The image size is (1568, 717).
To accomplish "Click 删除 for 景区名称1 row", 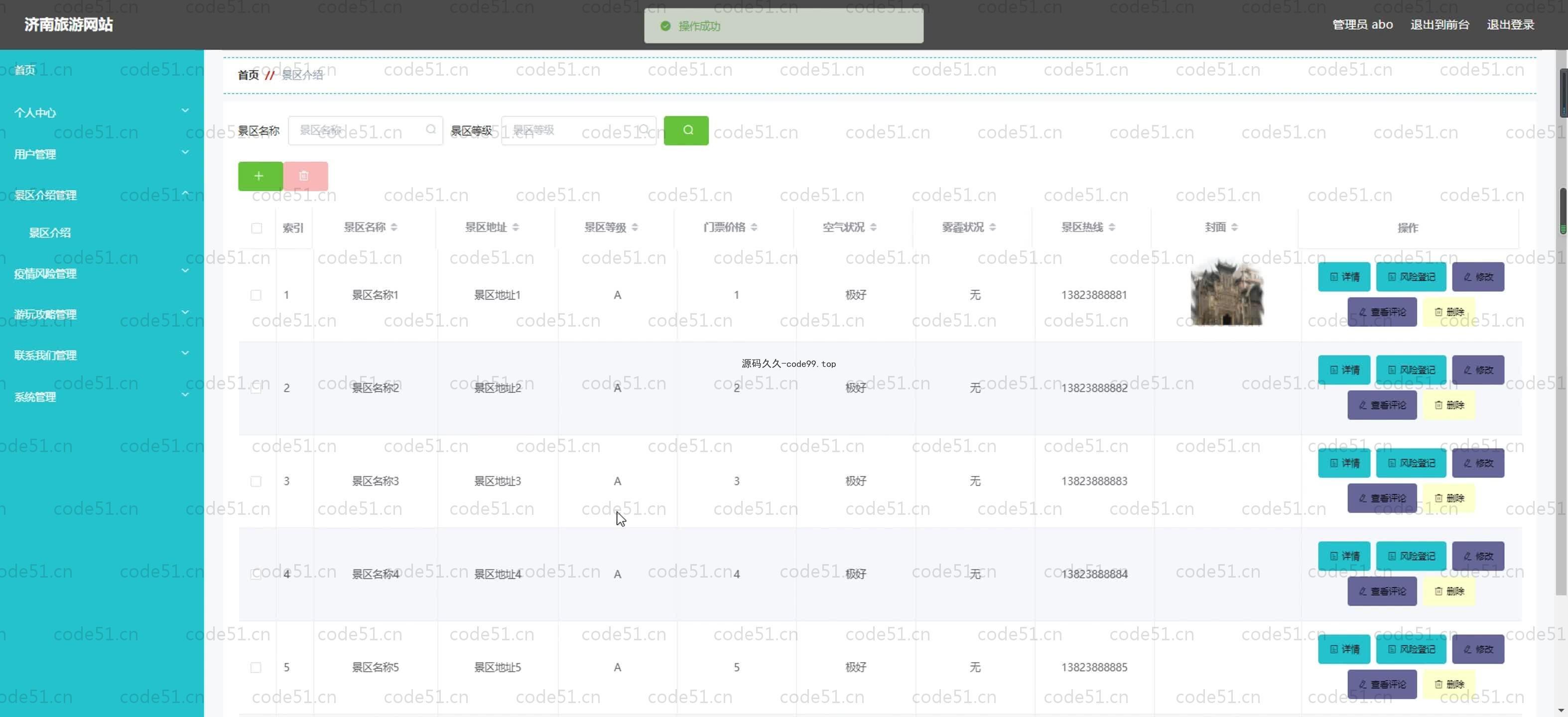I will tap(1448, 312).
